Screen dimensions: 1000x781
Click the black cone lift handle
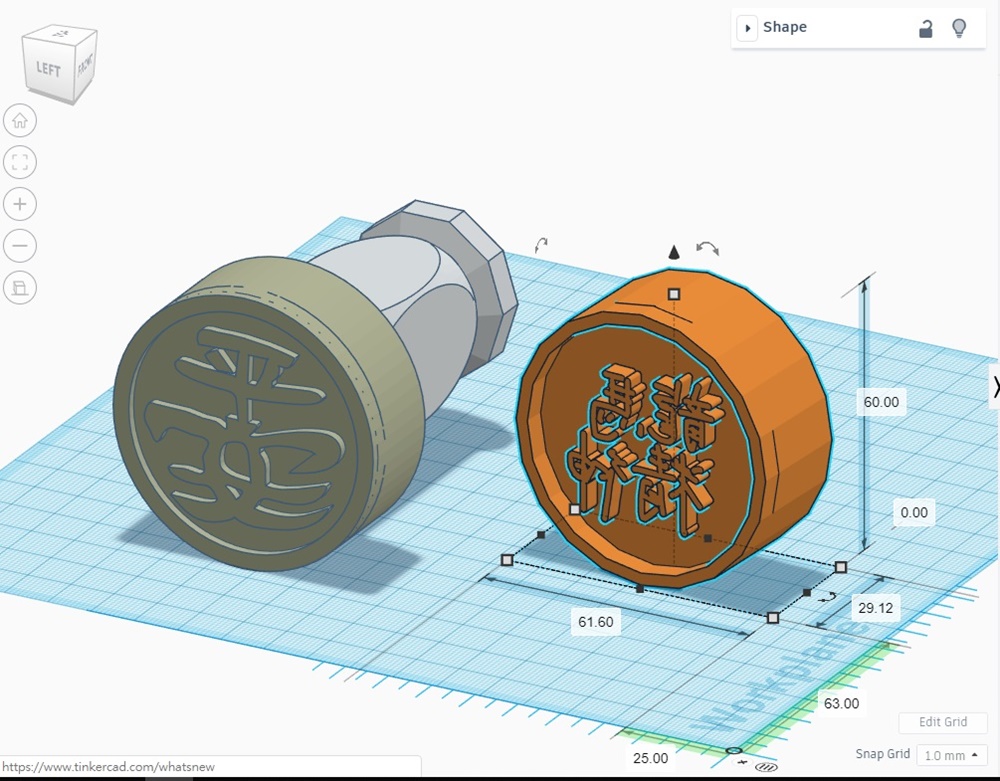pos(674,252)
